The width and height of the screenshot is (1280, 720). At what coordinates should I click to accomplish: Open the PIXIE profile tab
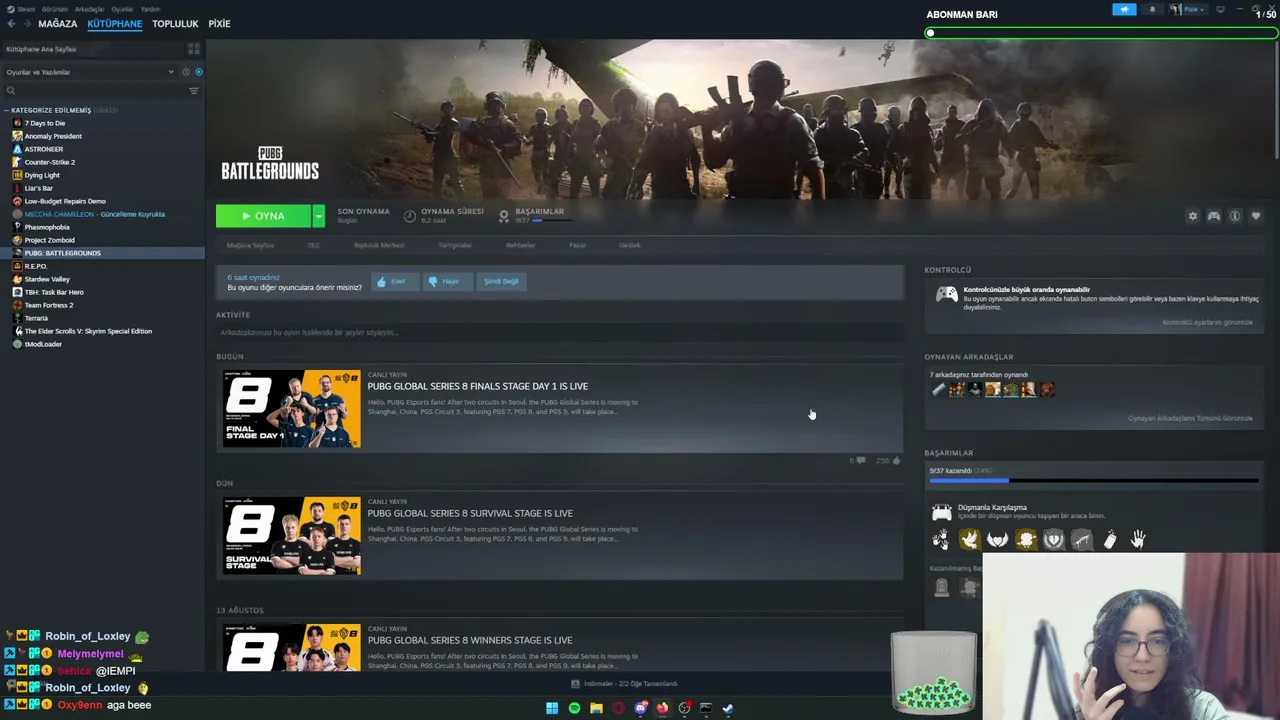tap(219, 24)
